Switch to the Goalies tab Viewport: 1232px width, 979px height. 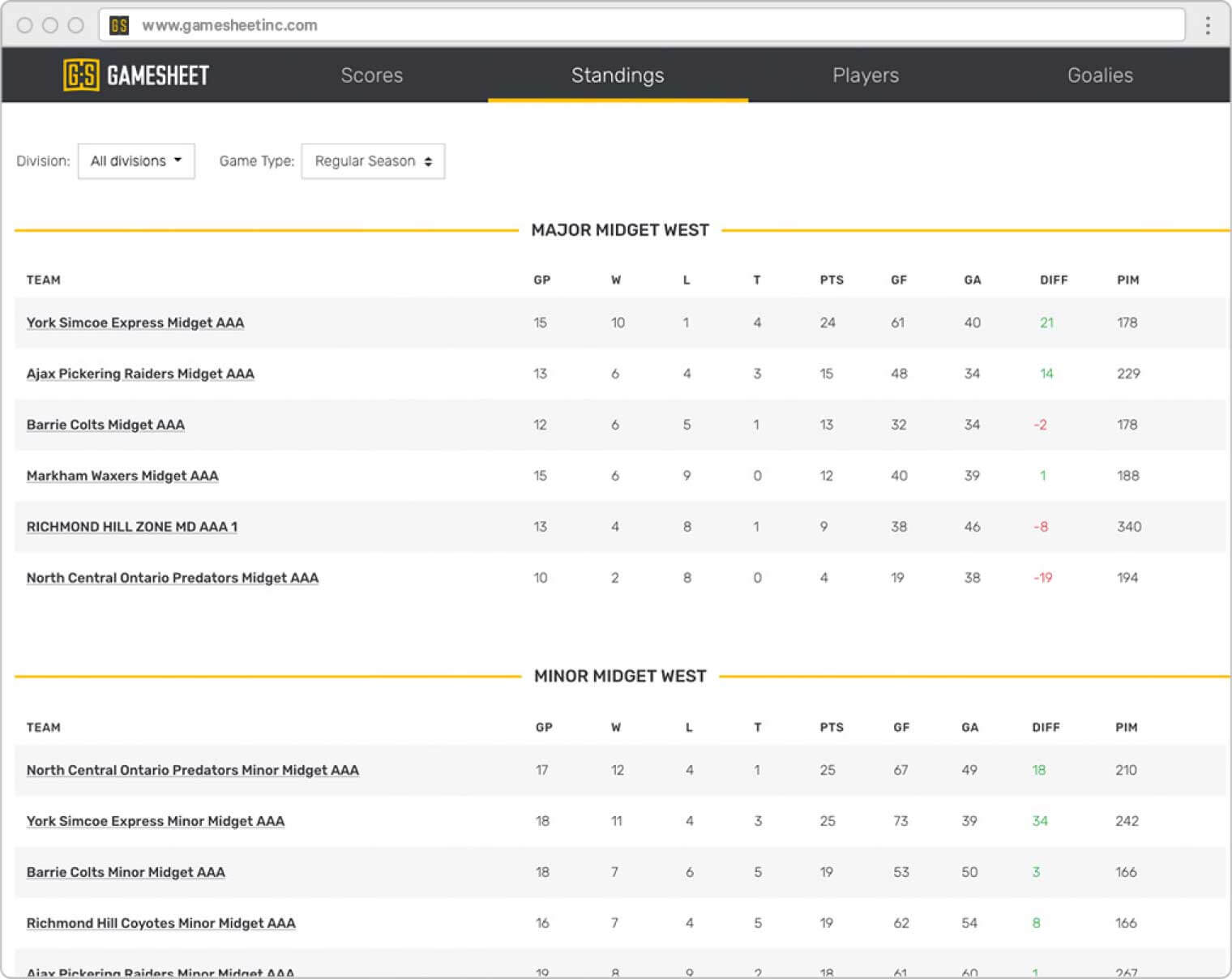point(1100,75)
